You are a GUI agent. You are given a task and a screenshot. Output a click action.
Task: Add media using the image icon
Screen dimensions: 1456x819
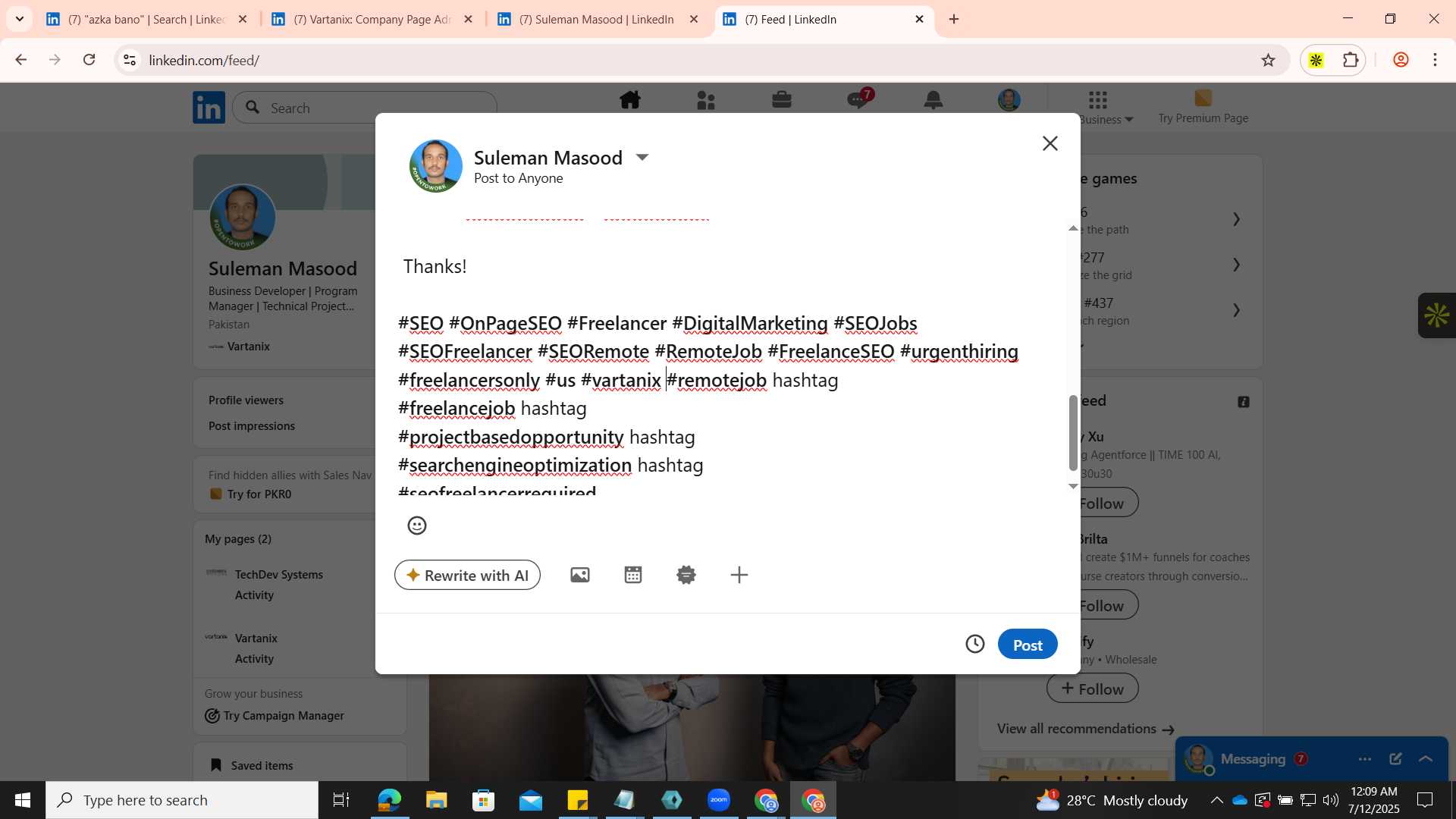(580, 575)
